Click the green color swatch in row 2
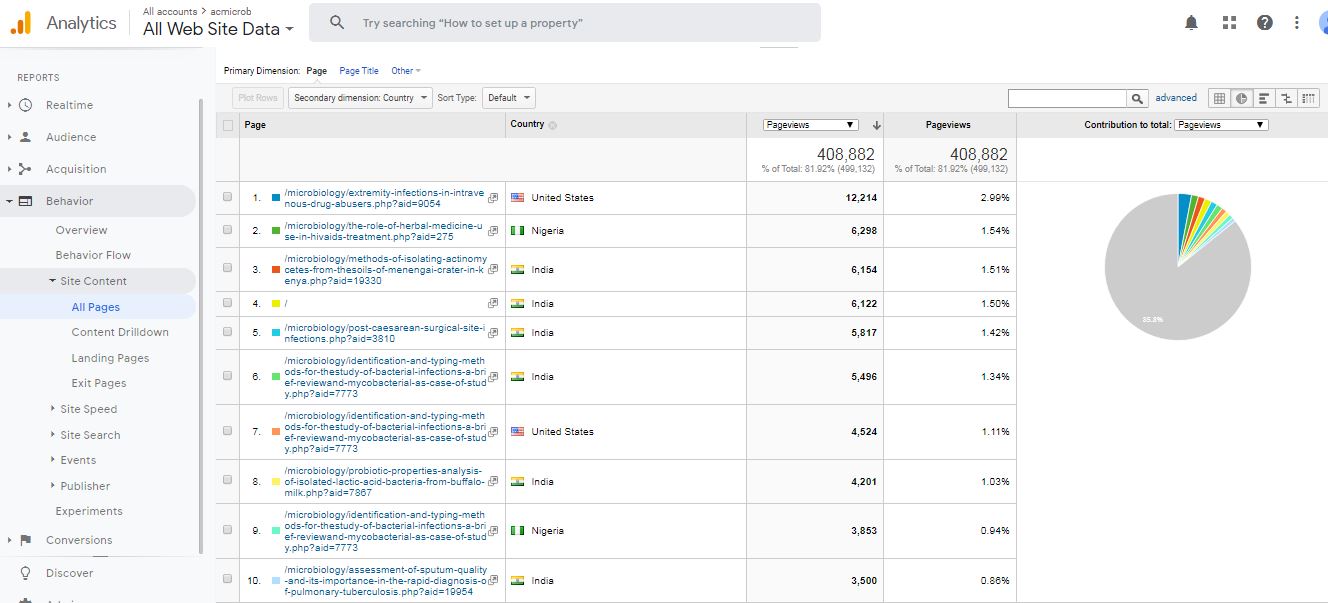 click(276, 231)
